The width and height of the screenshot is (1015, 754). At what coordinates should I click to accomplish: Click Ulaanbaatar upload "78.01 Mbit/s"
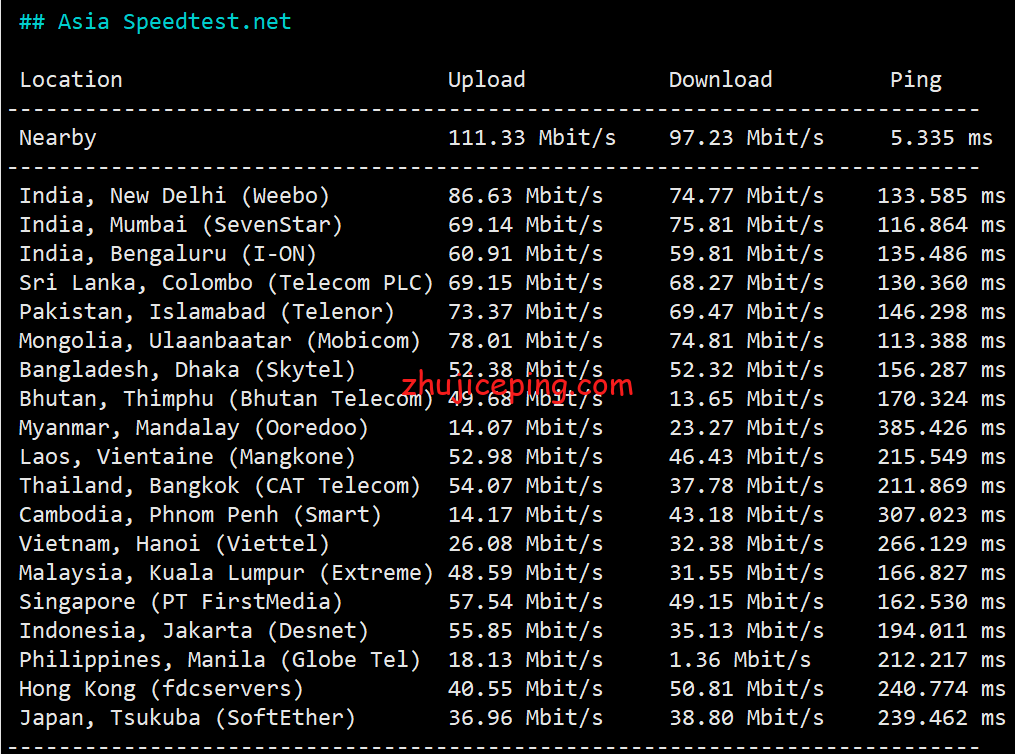click(526, 341)
